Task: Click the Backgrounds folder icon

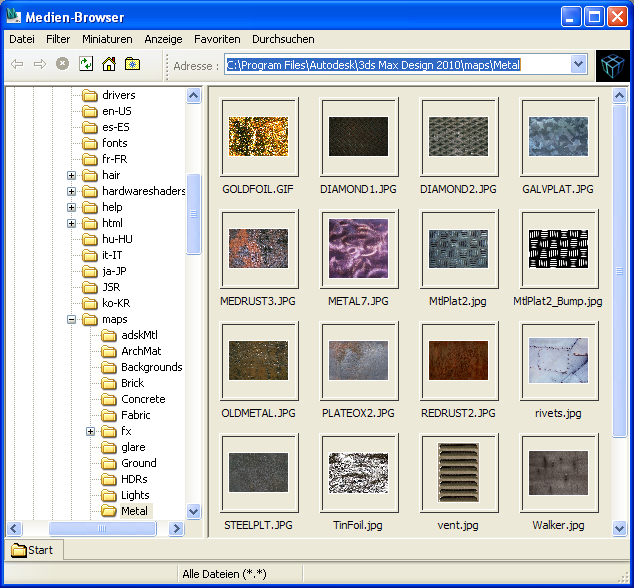Action: click(109, 367)
